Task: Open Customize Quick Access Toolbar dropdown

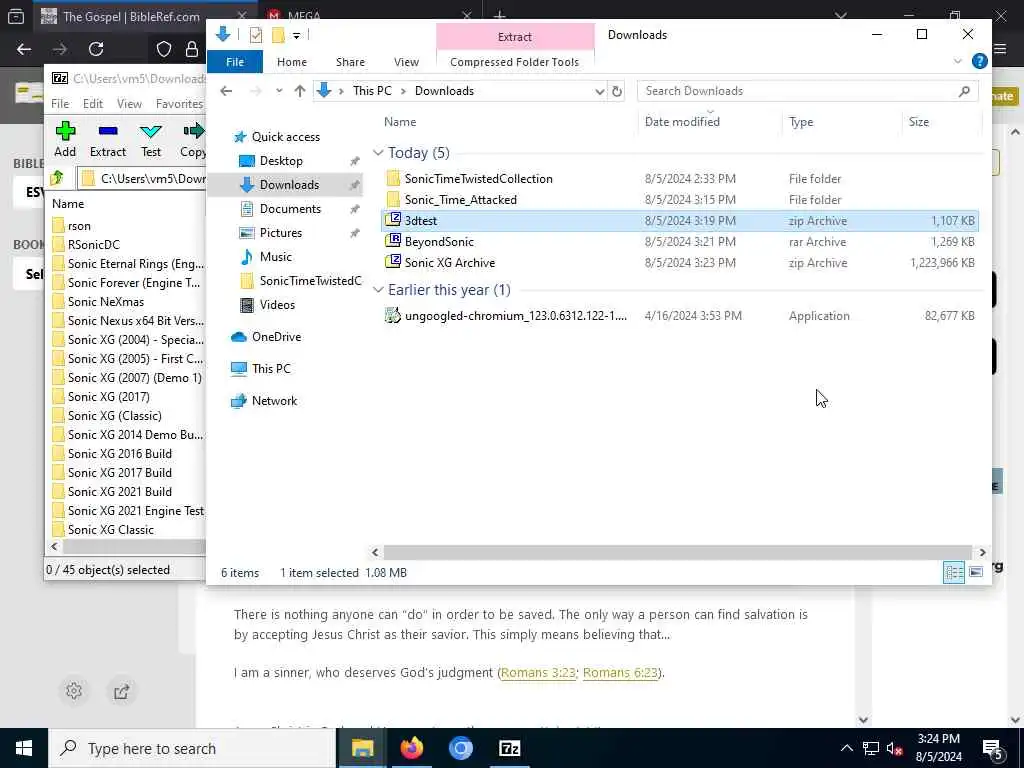Action: point(296,35)
